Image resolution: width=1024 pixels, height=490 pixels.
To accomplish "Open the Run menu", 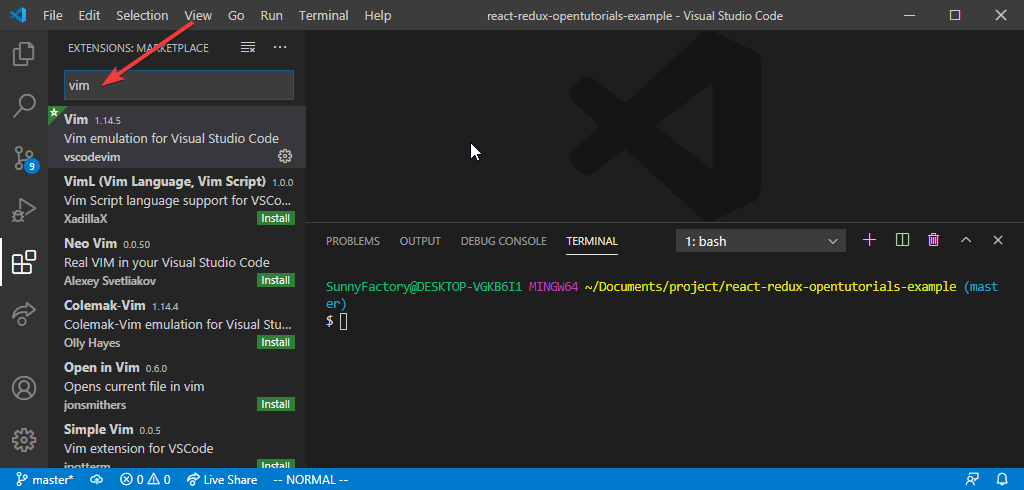I will coord(271,15).
